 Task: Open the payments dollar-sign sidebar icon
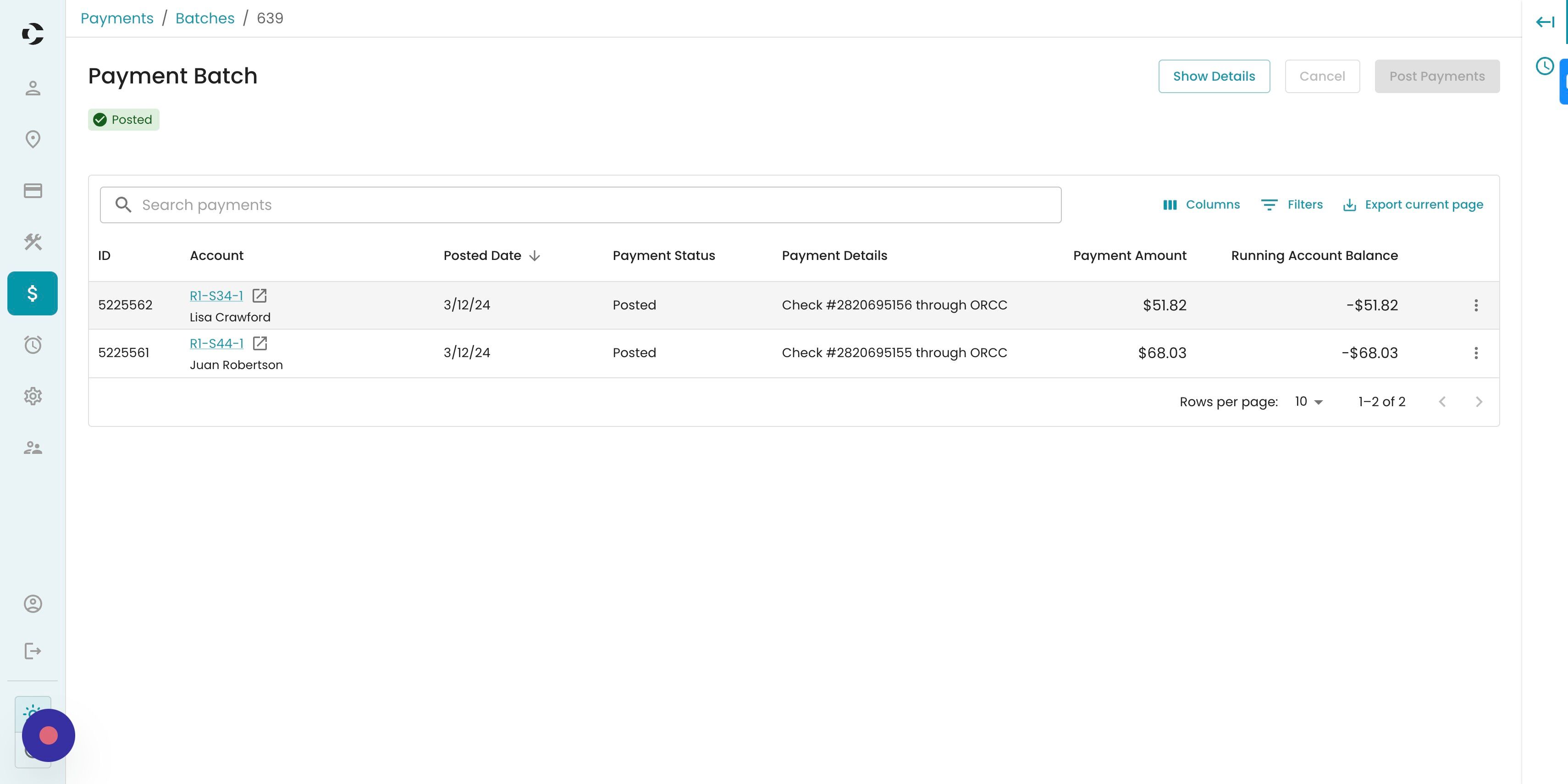pos(32,293)
